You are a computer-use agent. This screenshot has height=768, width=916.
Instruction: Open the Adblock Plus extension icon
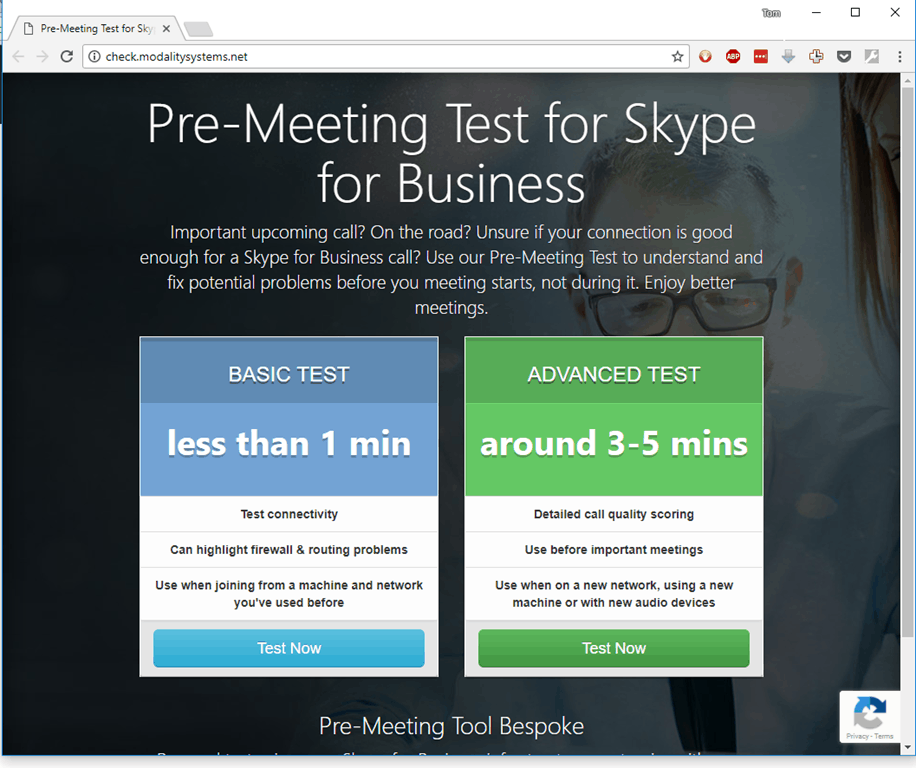pos(733,57)
